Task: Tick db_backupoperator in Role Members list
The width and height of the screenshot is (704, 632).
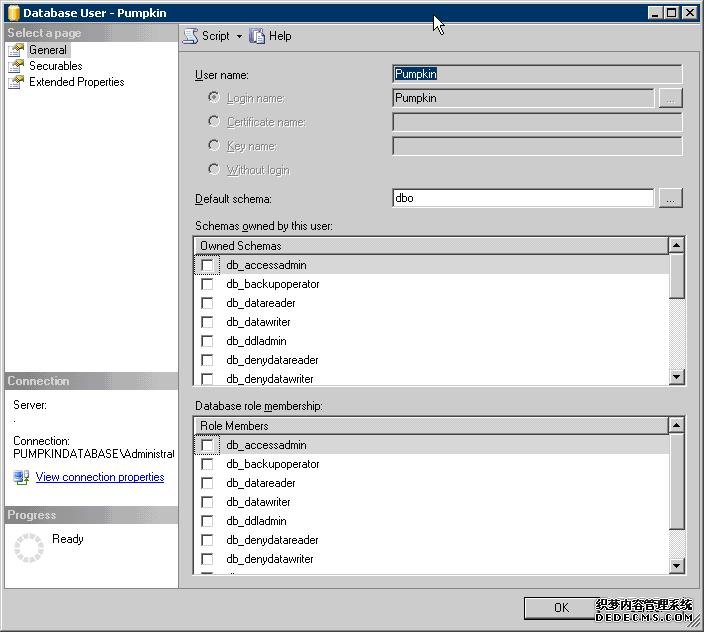Action: pos(207,464)
